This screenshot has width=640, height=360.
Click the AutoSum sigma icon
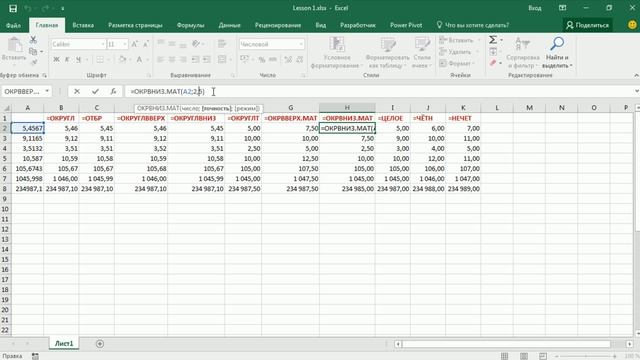click(x=493, y=40)
